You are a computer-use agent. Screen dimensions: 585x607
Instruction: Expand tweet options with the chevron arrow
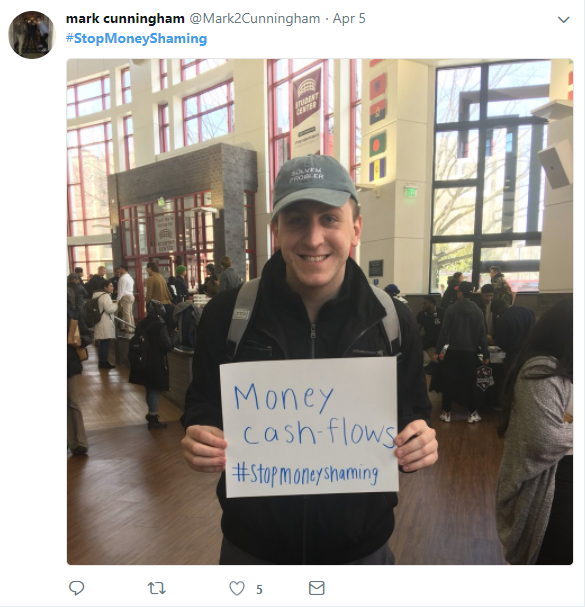point(563,19)
